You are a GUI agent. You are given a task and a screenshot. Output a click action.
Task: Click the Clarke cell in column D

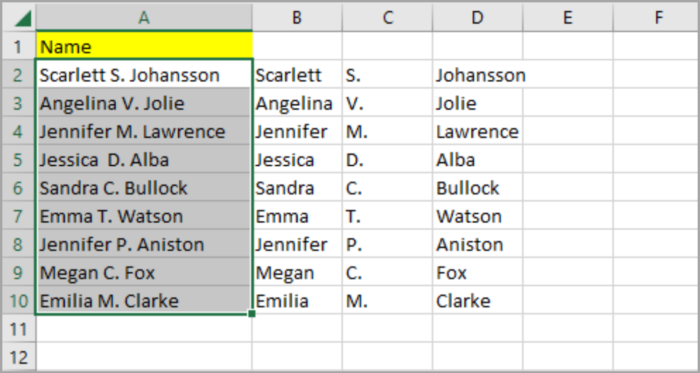click(x=477, y=301)
